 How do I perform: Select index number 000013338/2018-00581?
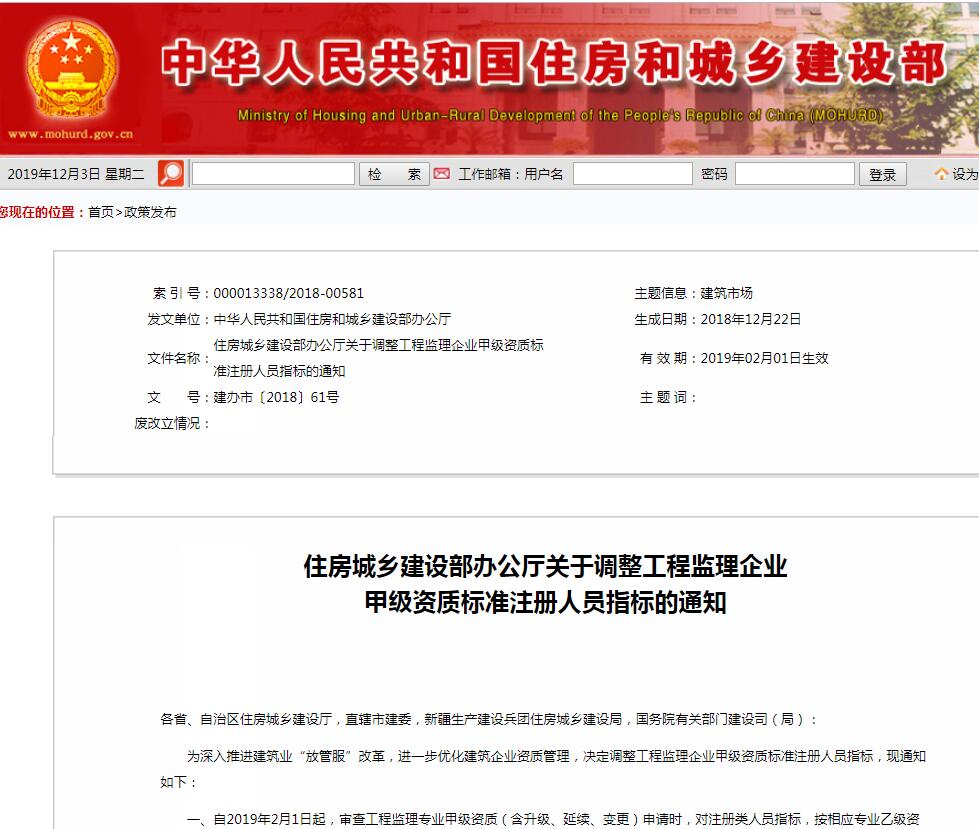pyautogui.click(x=288, y=293)
